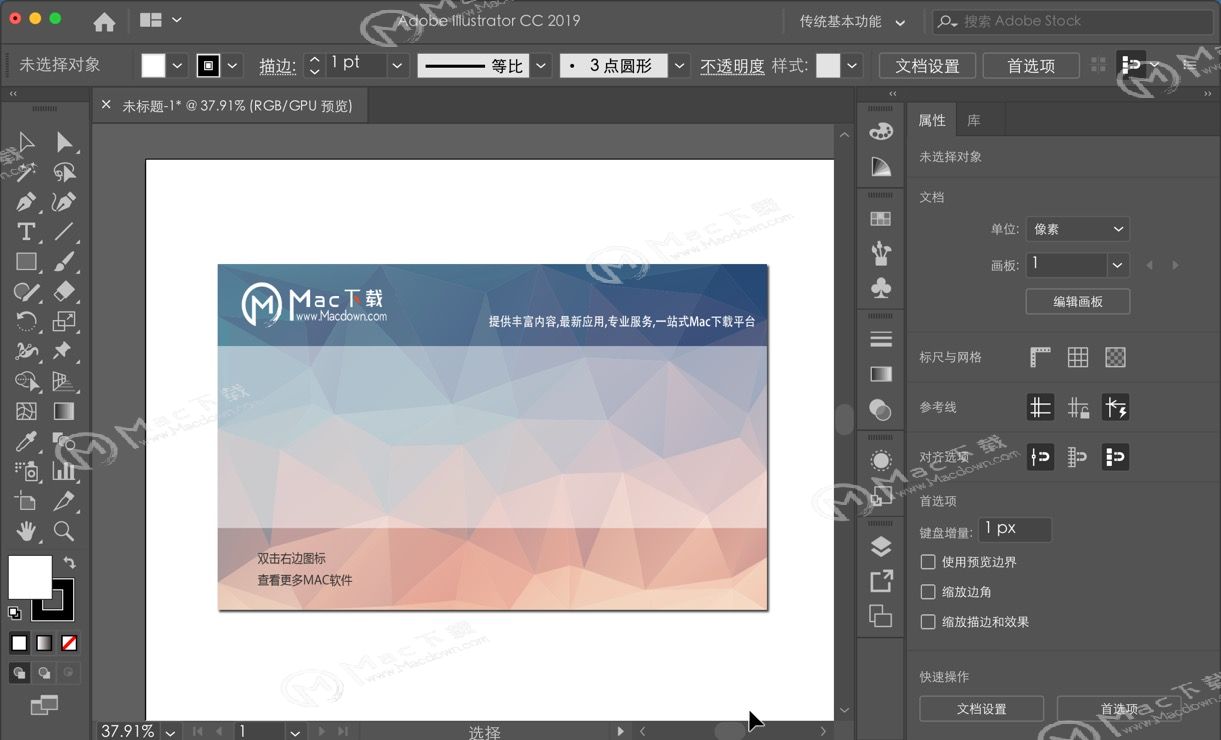Choose the Rotate tool
This screenshot has height=740, width=1221.
coord(27,322)
